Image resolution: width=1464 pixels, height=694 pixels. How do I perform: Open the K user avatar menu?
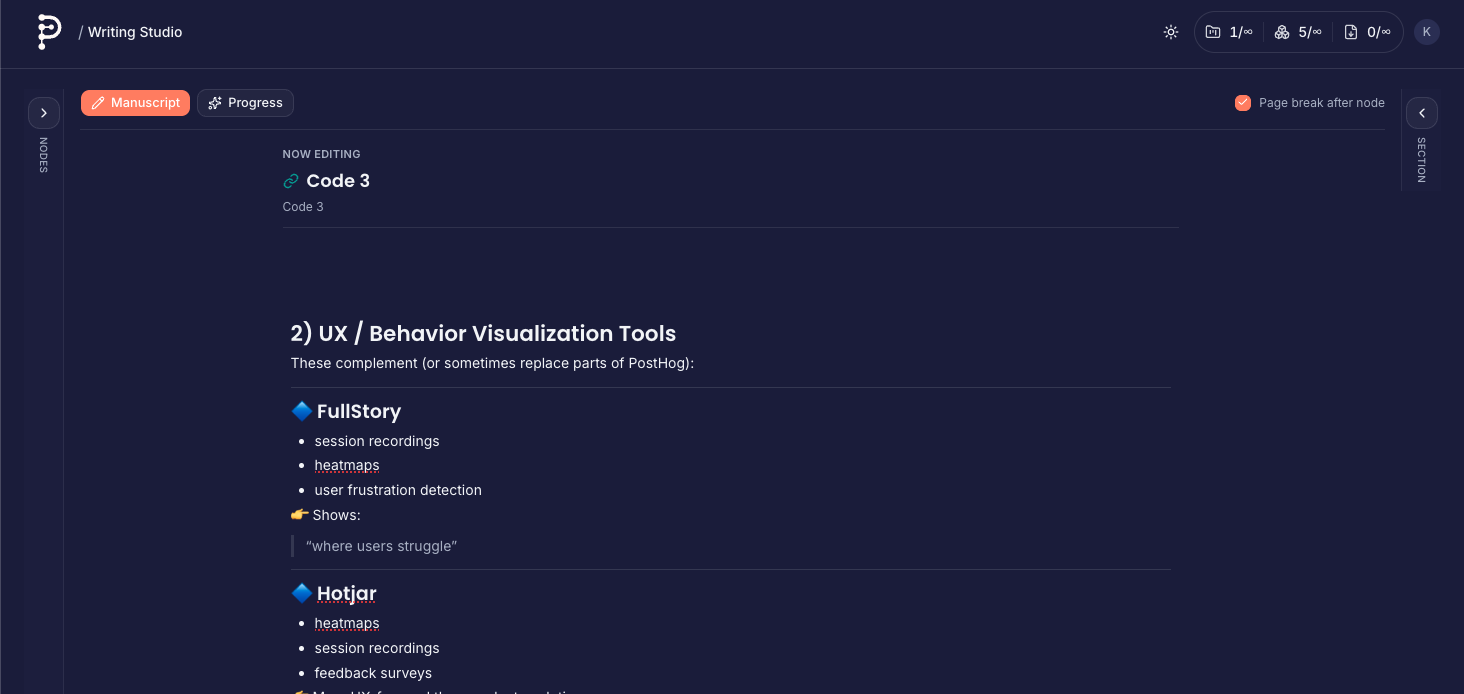[x=1427, y=32]
